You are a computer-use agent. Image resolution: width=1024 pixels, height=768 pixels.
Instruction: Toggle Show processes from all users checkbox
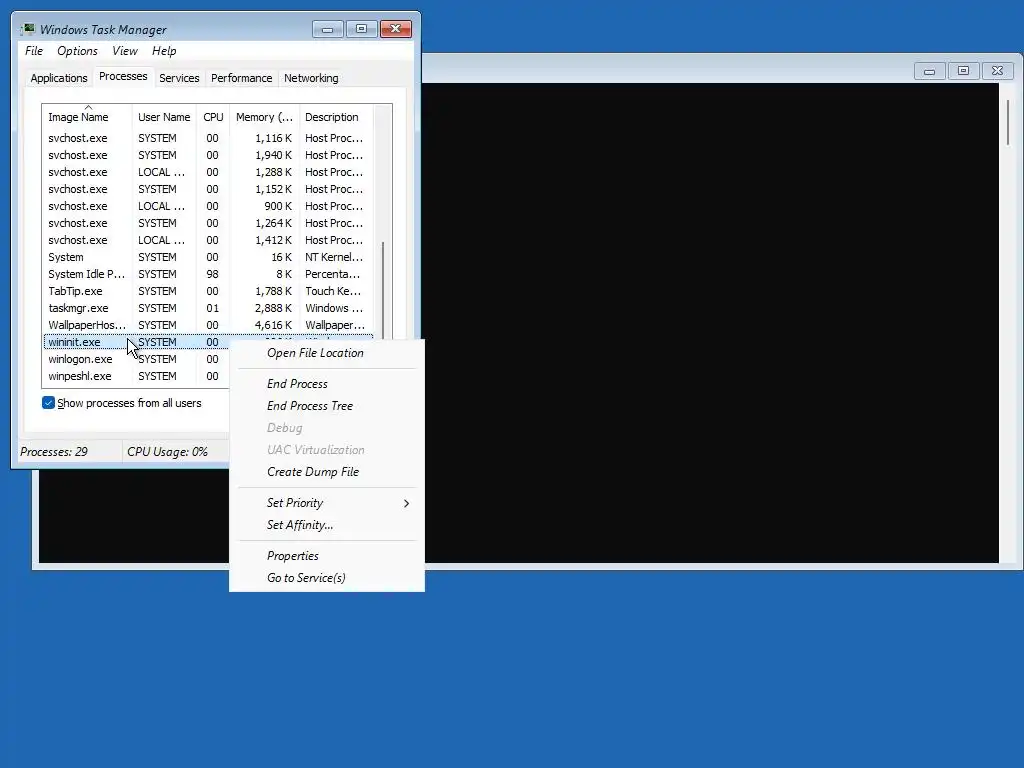point(48,403)
